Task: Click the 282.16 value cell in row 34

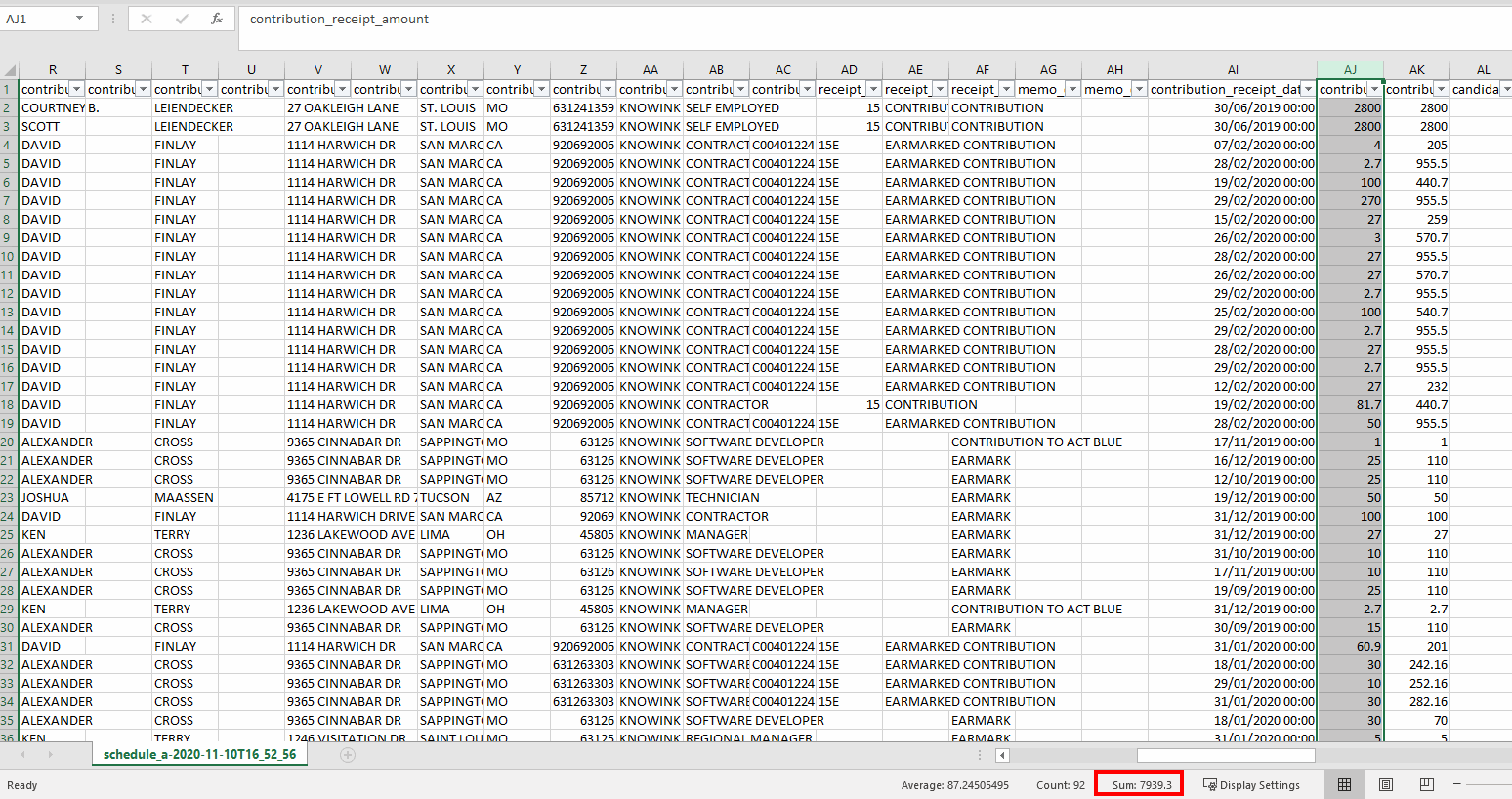Action: pos(1416,702)
